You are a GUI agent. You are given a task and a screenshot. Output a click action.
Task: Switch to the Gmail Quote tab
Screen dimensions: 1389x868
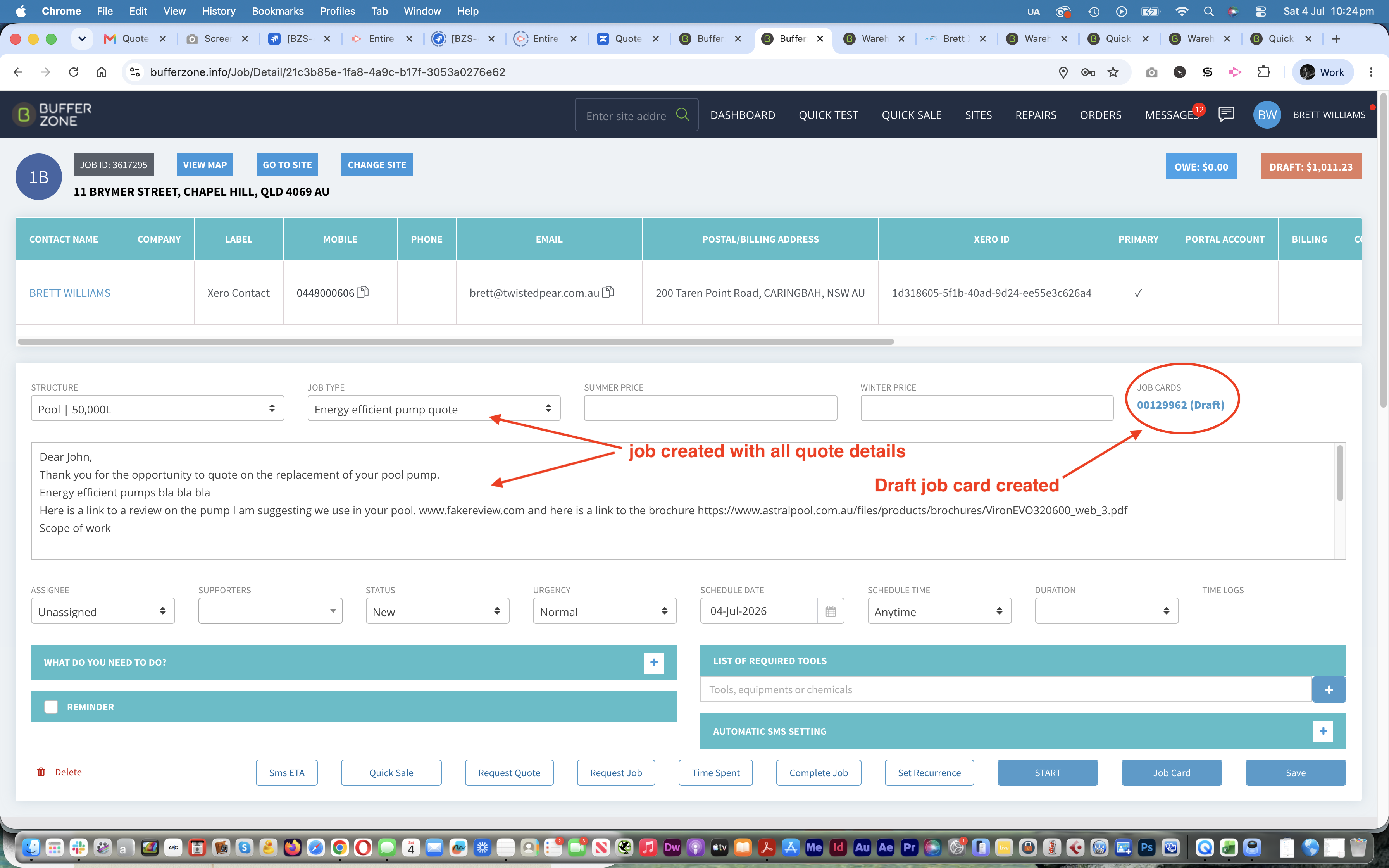[134, 38]
